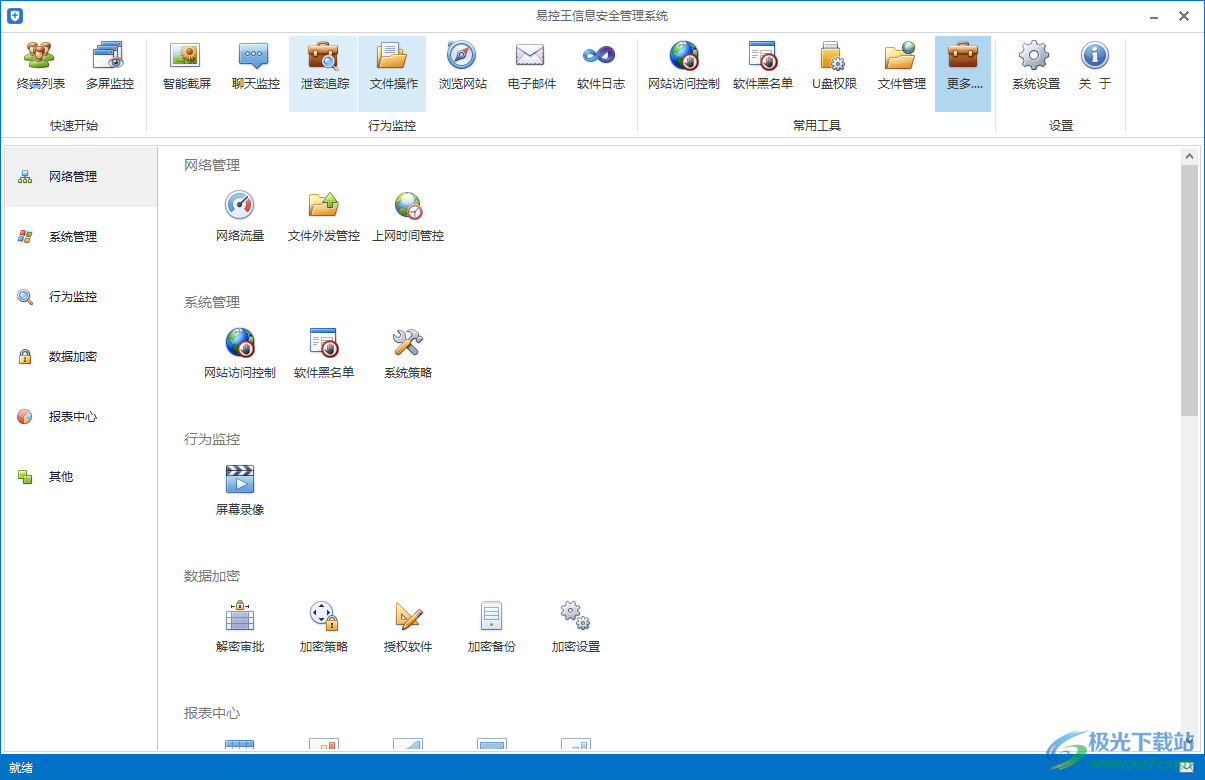Screen dimensions: 1205x780
Task: Expand 更多... tools menu
Action: click(964, 73)
